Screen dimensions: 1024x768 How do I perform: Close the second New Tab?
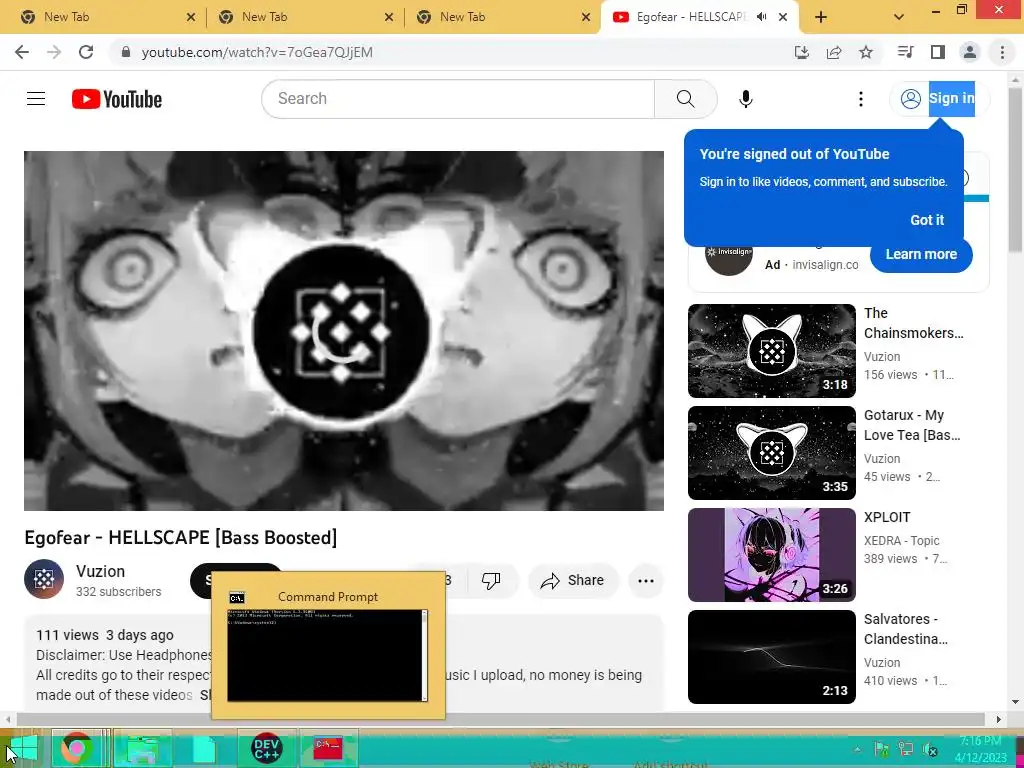[389, 18]
